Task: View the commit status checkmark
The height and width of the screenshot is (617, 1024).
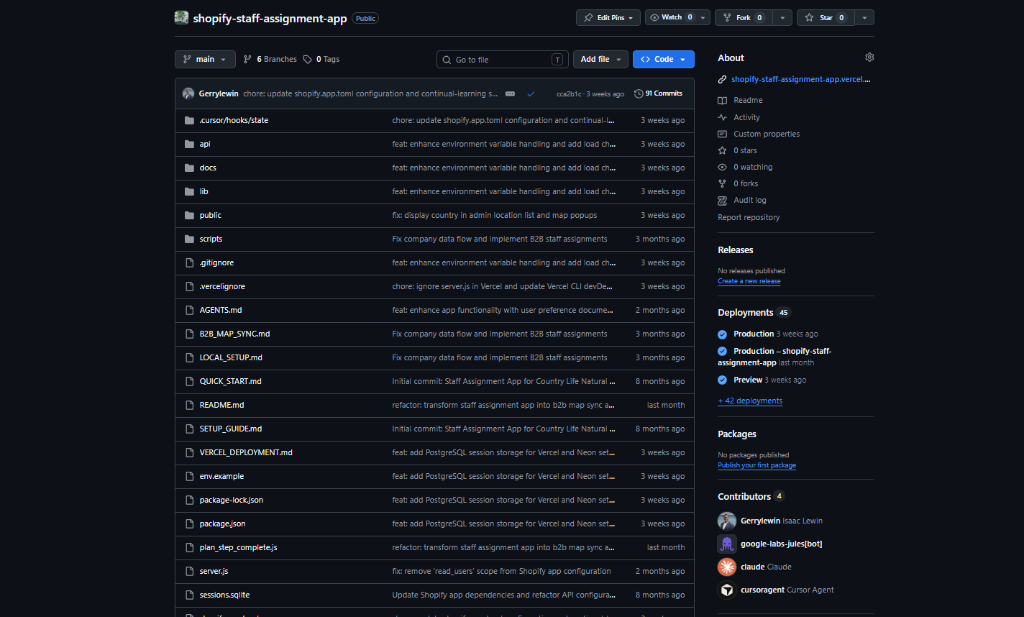Action: (531, 93)
